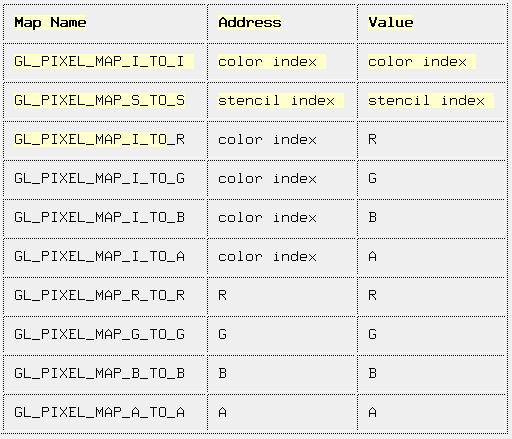Image resolution: width=512 pixels, height=439 pixels.
Task: Click the Address column header
Action: [250, 23]
